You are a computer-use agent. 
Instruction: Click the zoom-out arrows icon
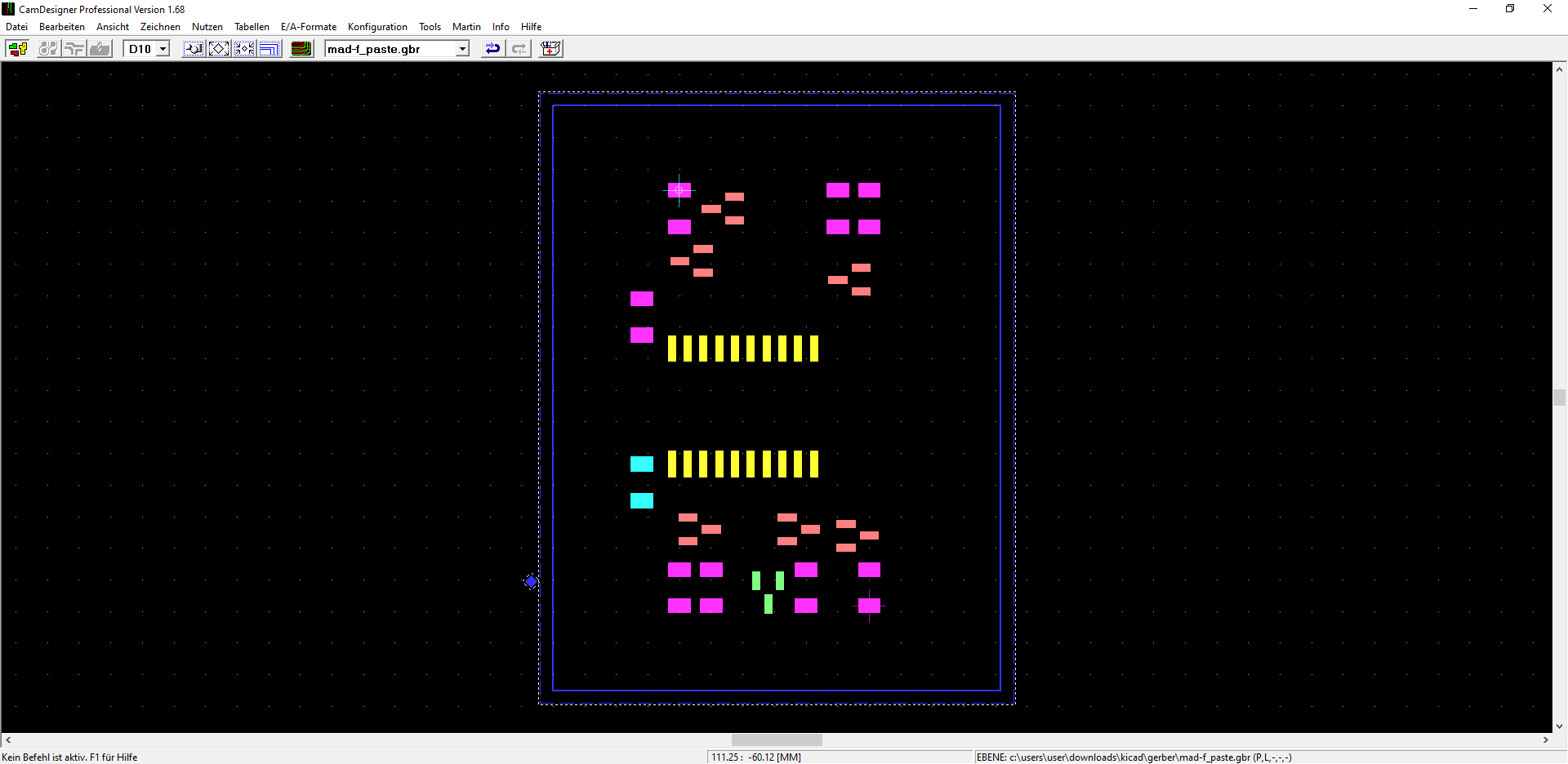244,49
